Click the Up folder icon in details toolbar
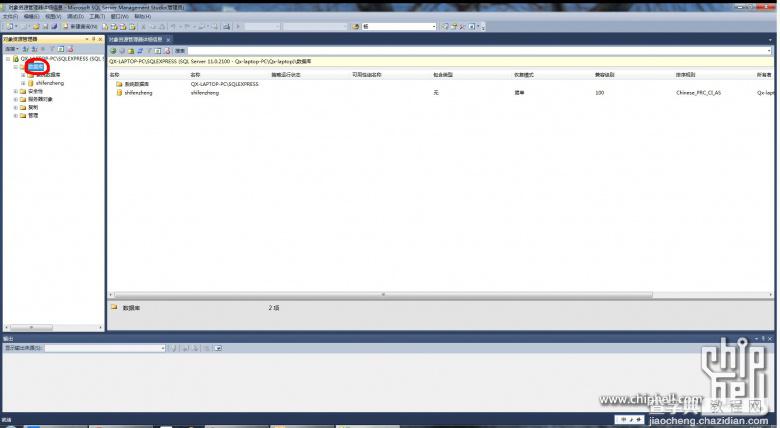780x428 pixels. [131, 51]
